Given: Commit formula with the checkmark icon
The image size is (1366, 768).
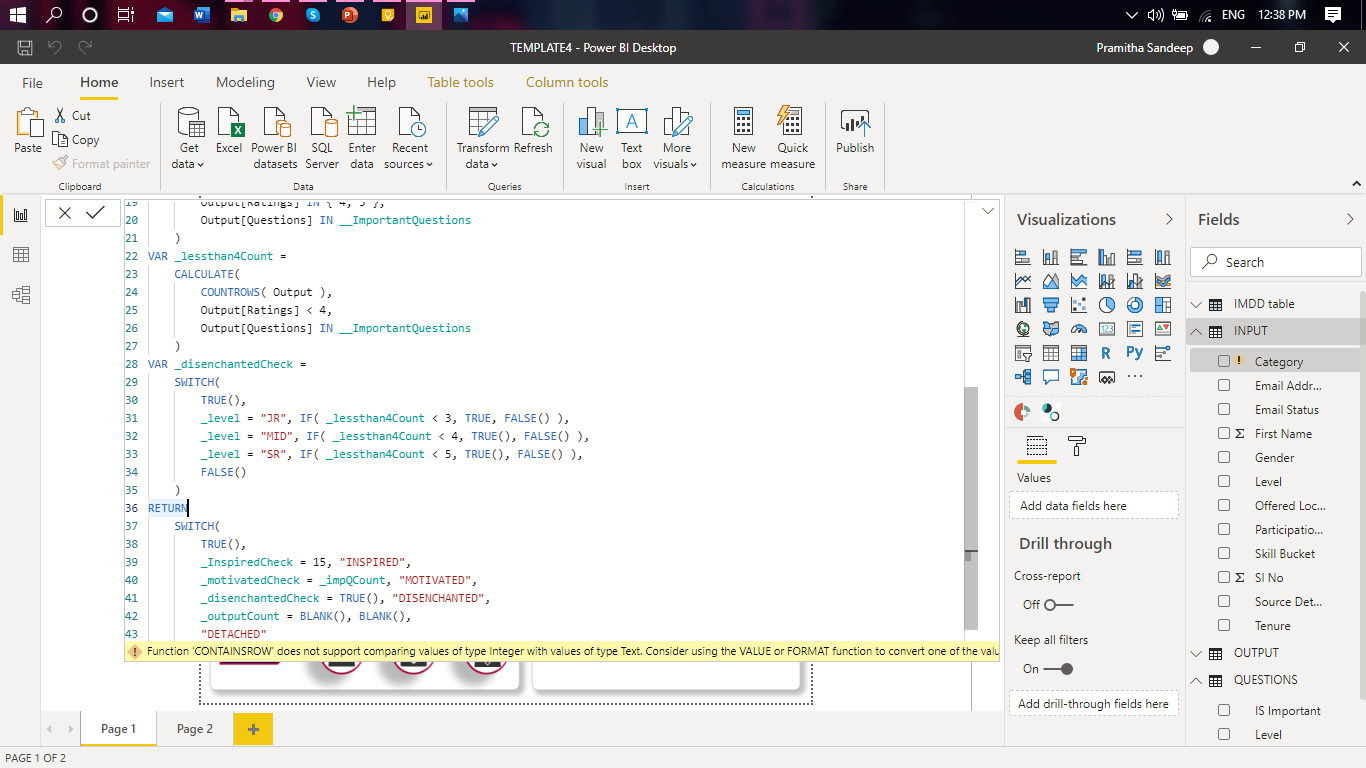Looking at the screenshot, I should pyautogui.click(x=95, y=213).
